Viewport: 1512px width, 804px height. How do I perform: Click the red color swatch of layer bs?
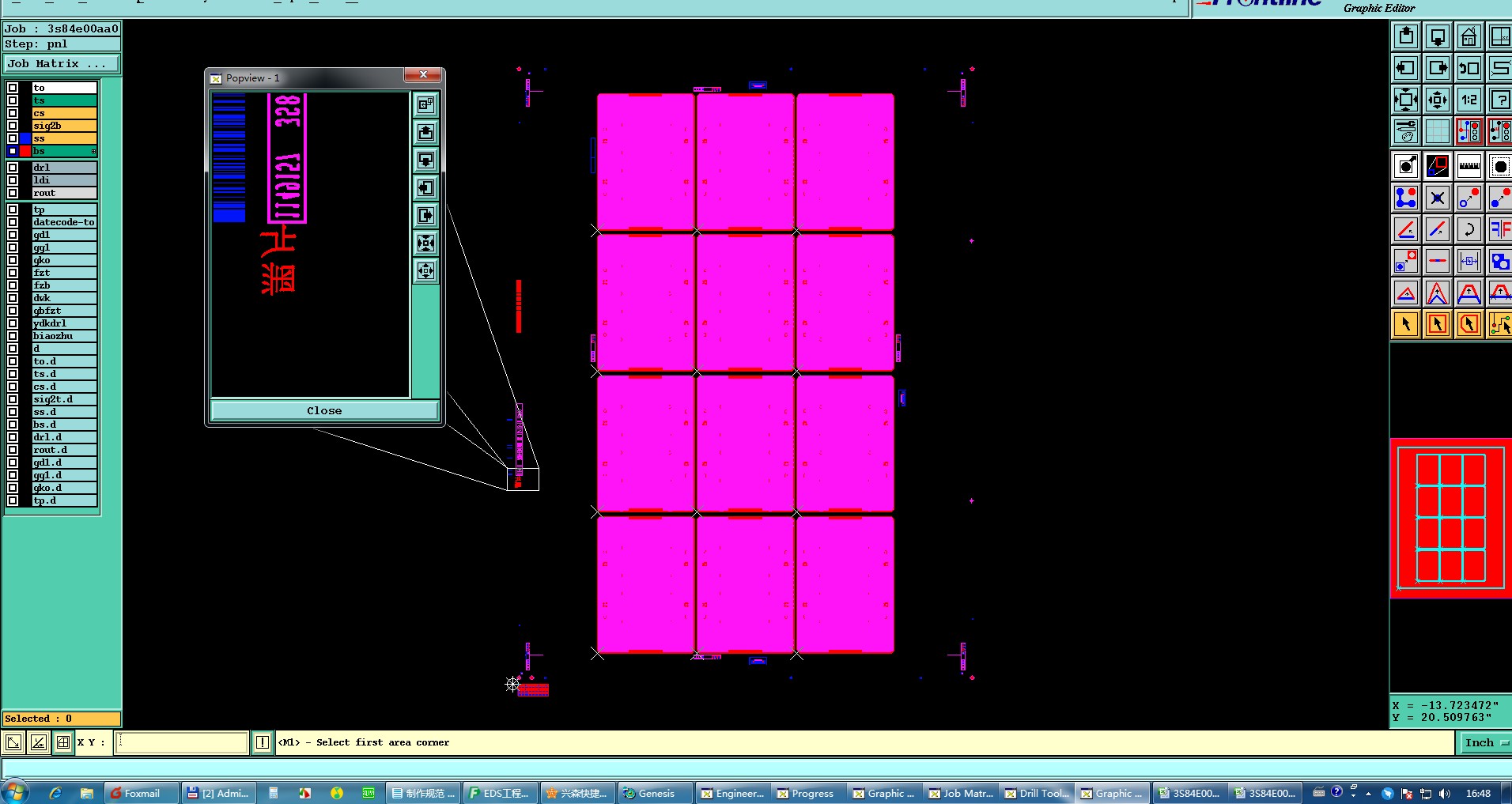point(25,151)
